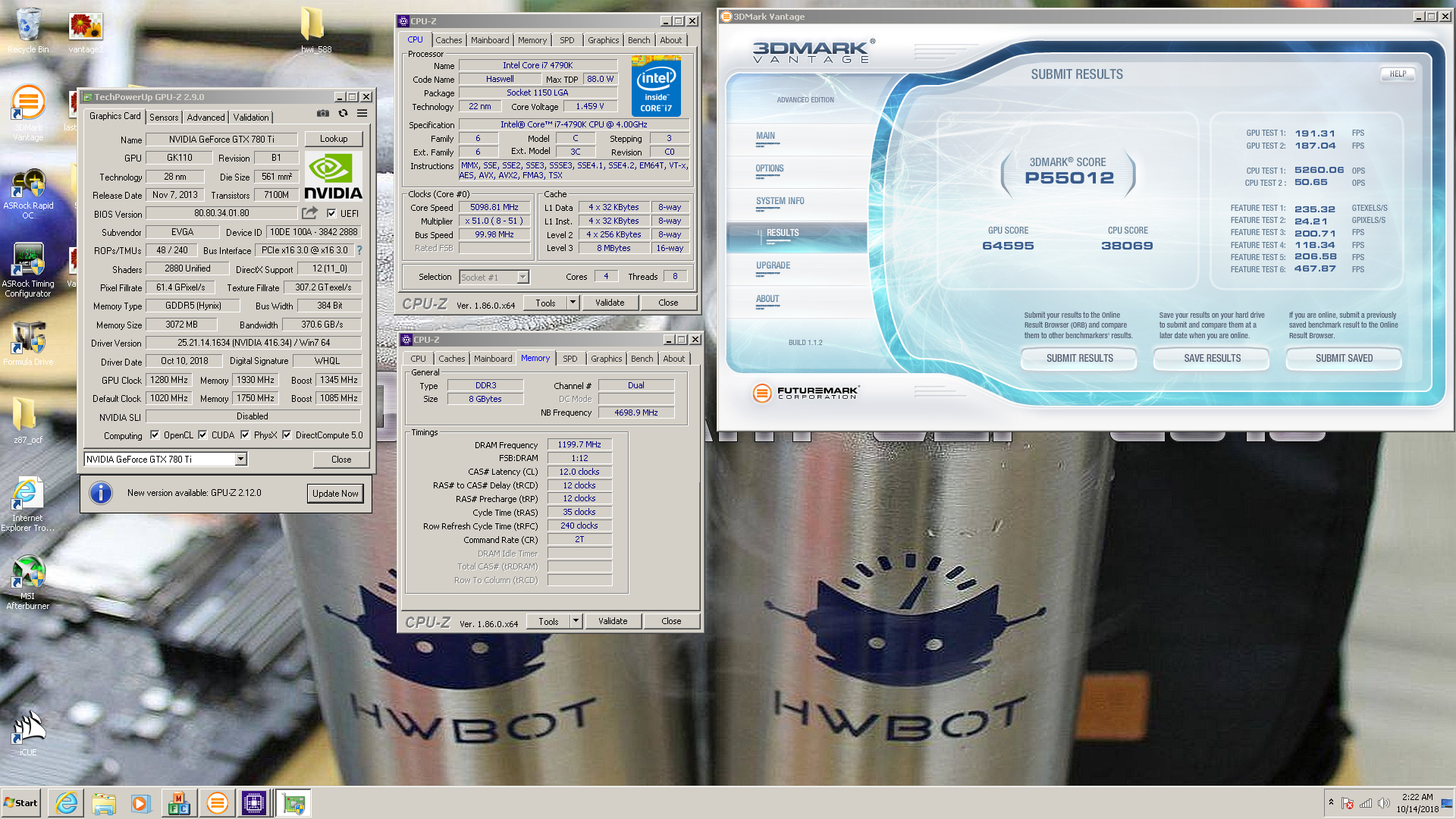Open GPU-Z hamburger menu icon
Image resolution: width=1456 pixels, height=819 pixels.
(x=362, y=114)
